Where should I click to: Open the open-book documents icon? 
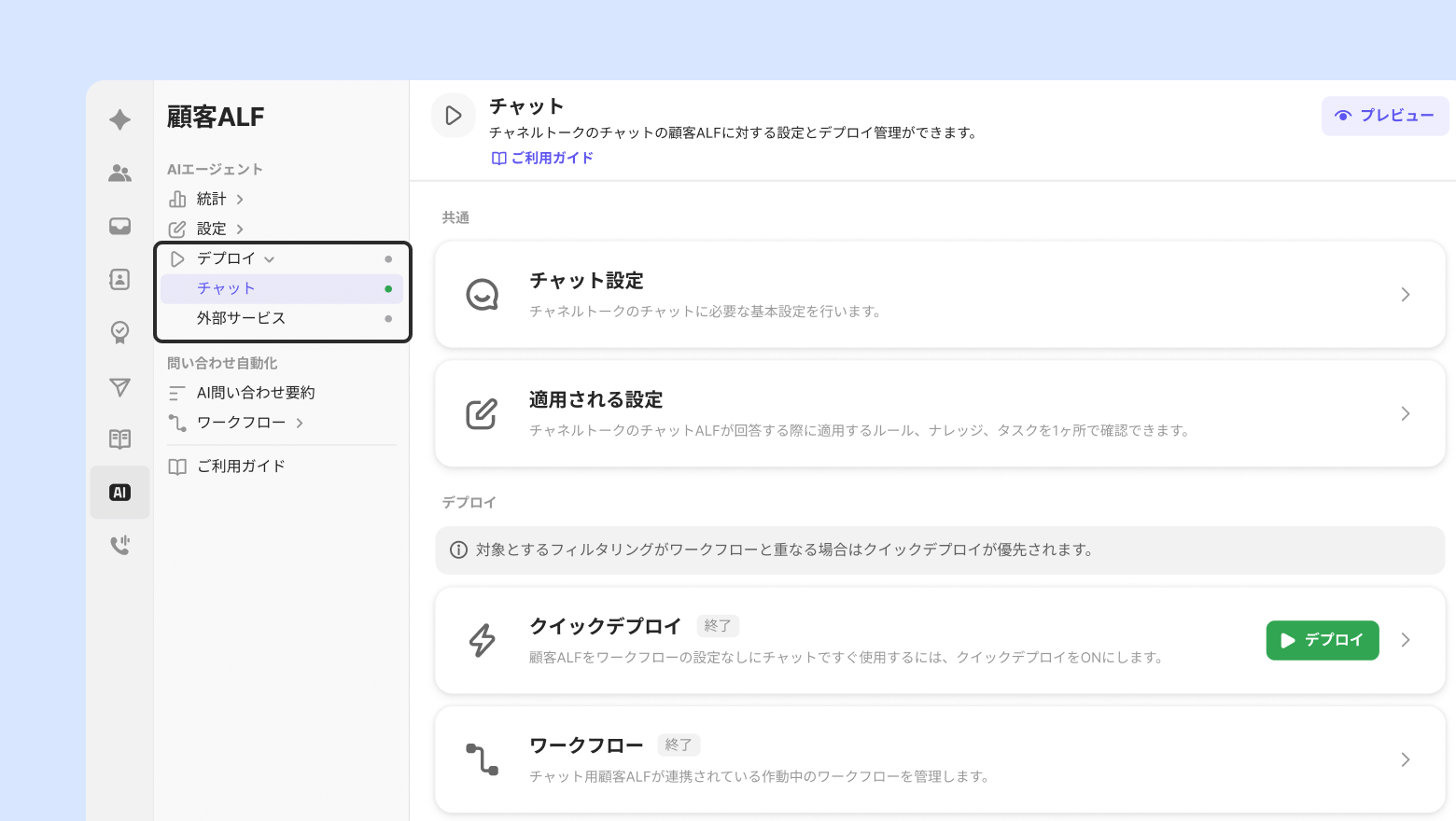[x=119, y=439]
